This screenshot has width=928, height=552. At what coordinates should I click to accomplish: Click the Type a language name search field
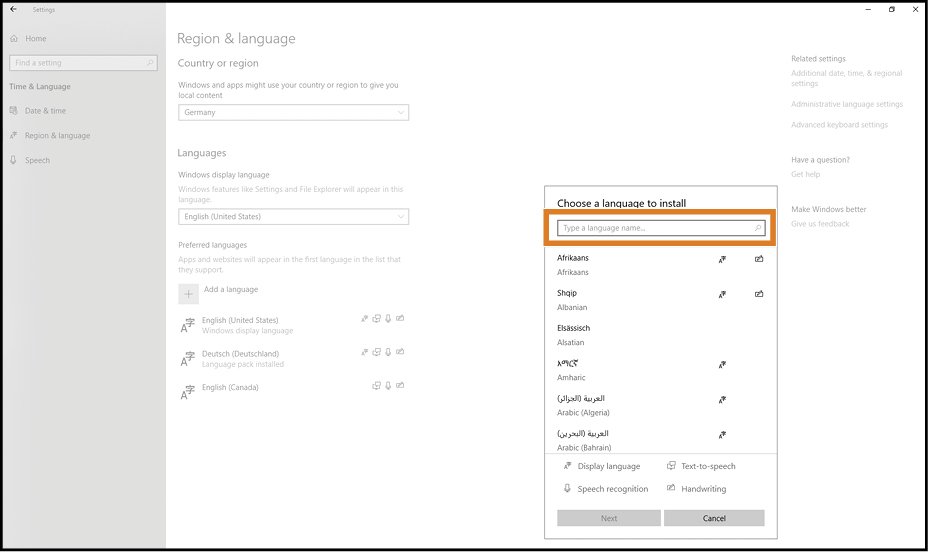tap(661, 228)
